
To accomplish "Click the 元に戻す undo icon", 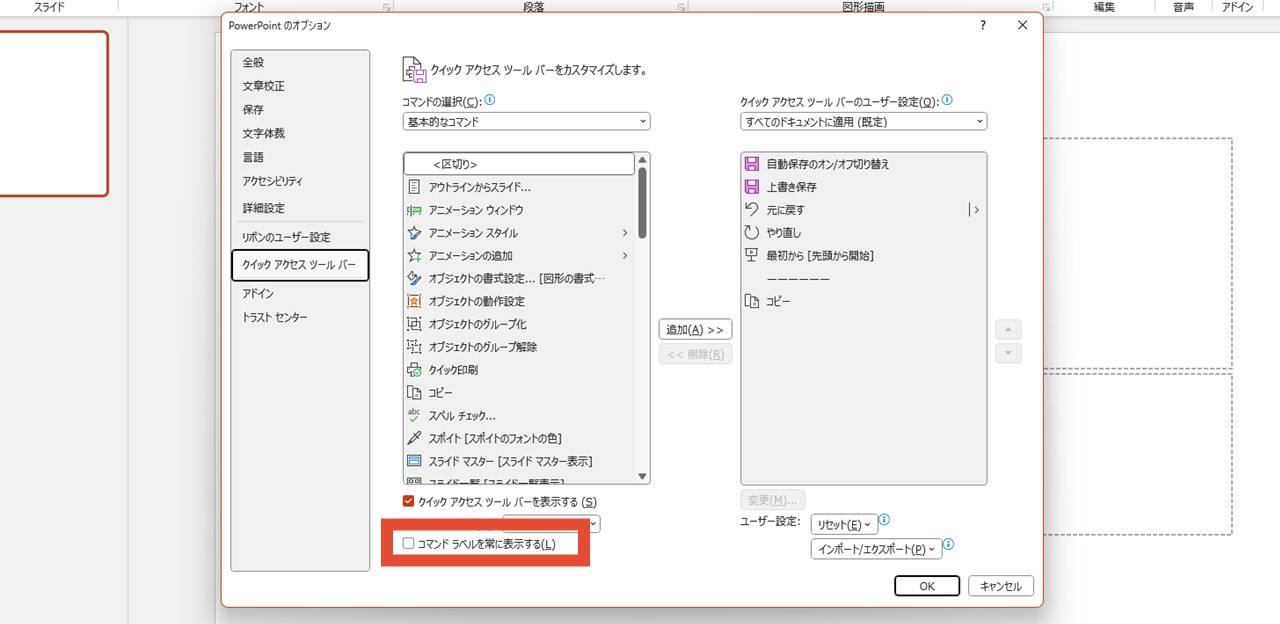I will pos(752,210).
